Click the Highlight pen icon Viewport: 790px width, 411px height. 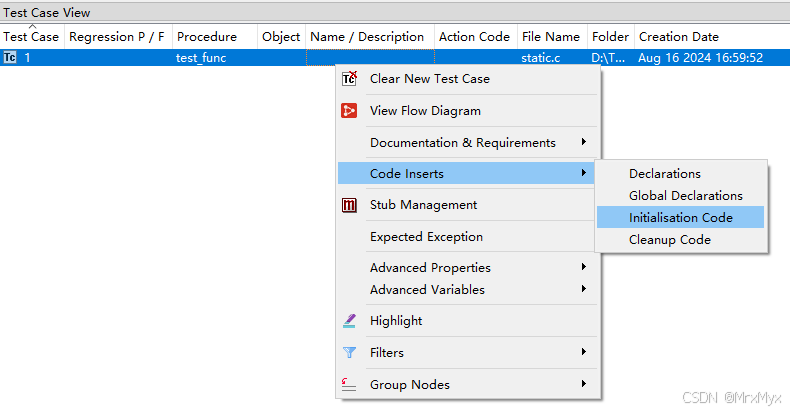click(349, 321)
